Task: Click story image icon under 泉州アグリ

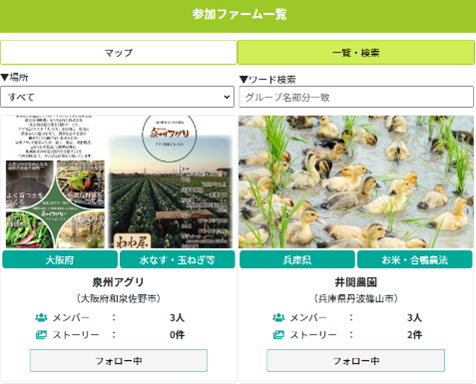Action: click(41, 335)
